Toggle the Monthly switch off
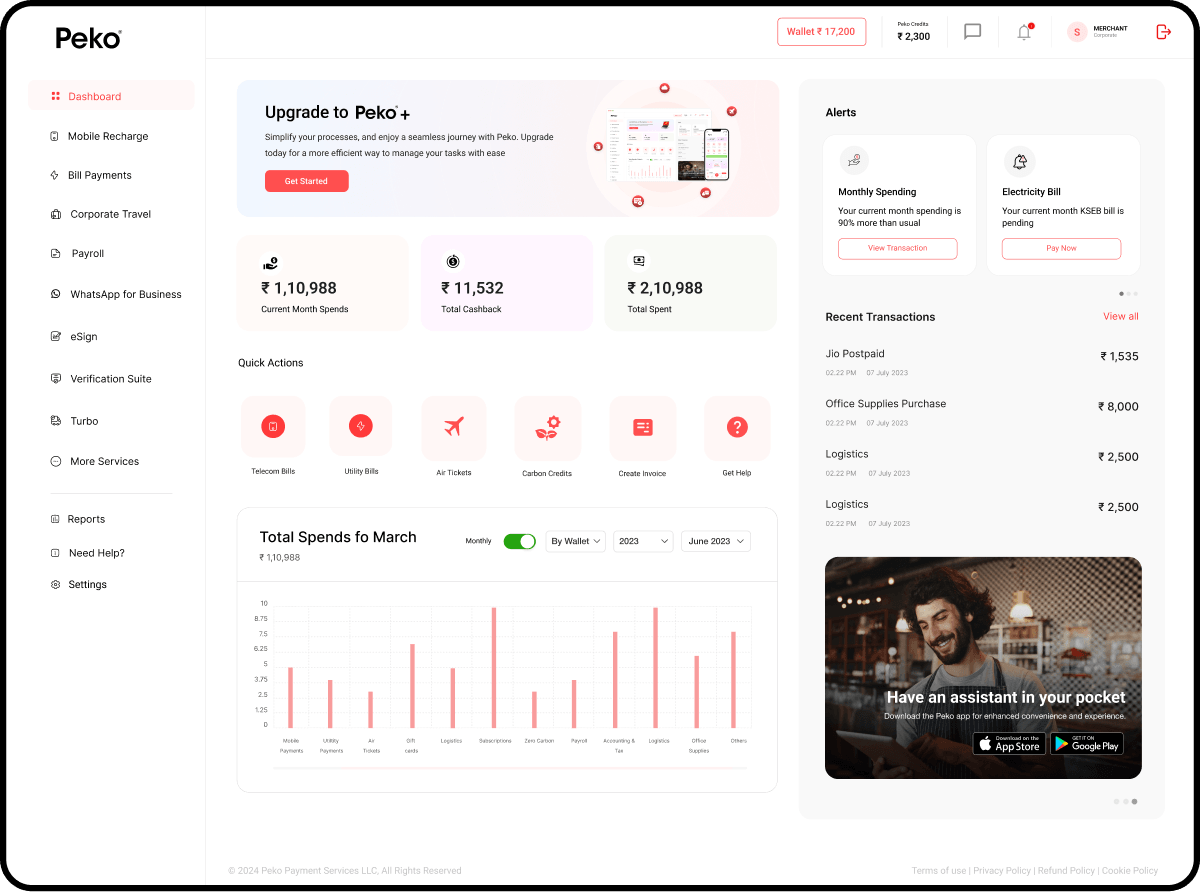 coord(519,541)
